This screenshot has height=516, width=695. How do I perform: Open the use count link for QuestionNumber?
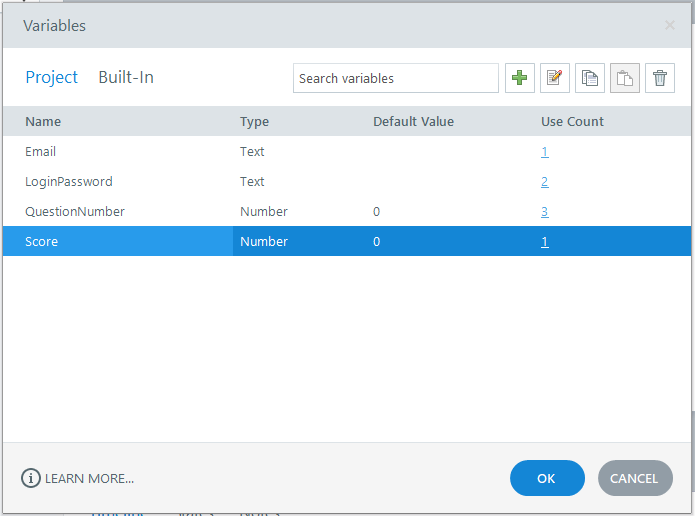pyautogui.click(x=545, y=212)
